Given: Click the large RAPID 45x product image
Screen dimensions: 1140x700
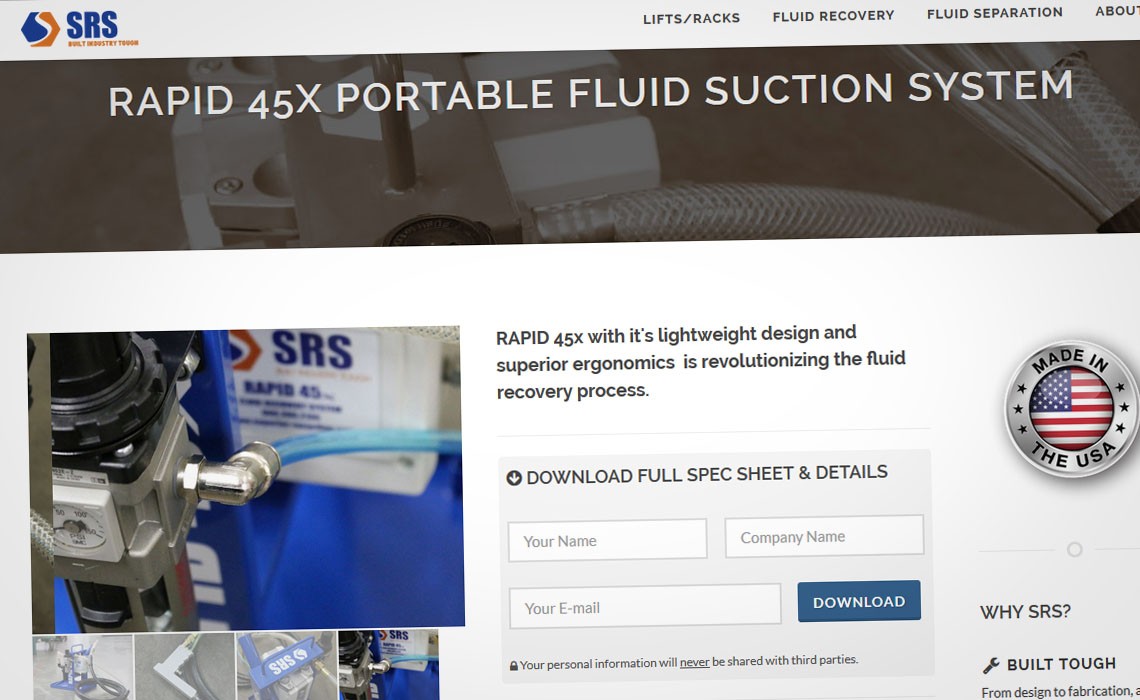Looking at the screenshot, I should point(245,480).
